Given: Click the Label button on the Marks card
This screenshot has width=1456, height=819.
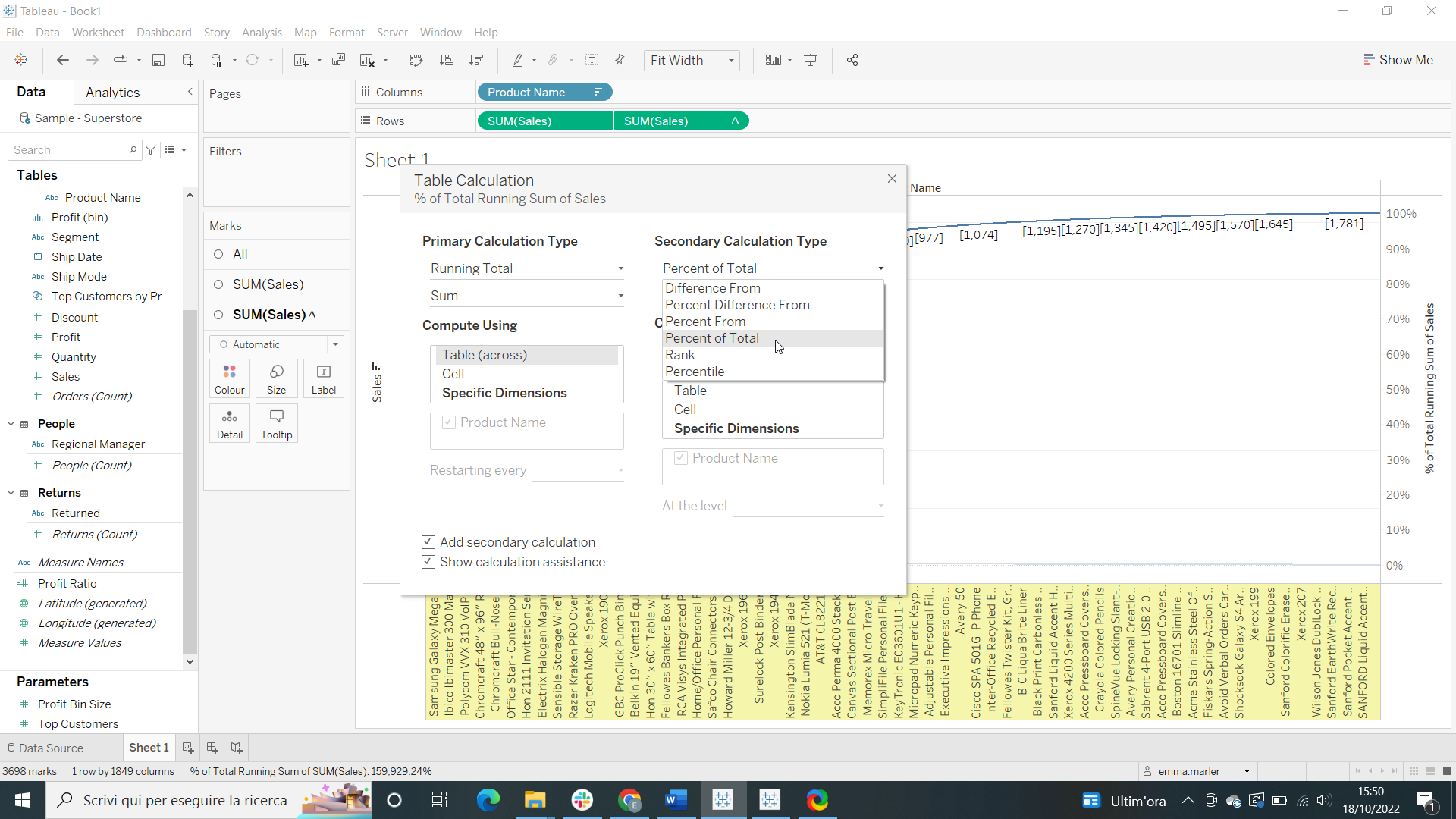Looking at the screenshot, I should (x=323, y=378).
